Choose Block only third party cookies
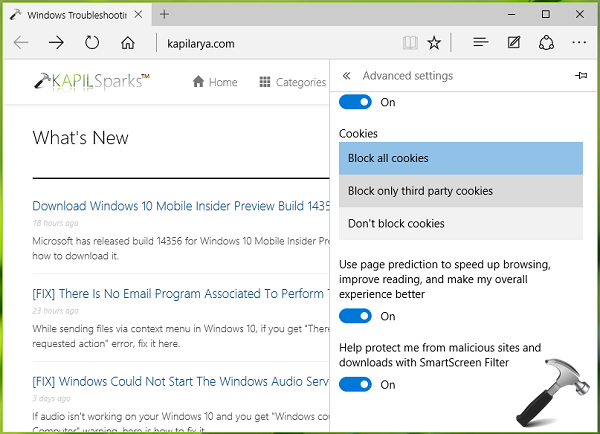The width and height of the screenshot is (600, 434). (461, 191)
